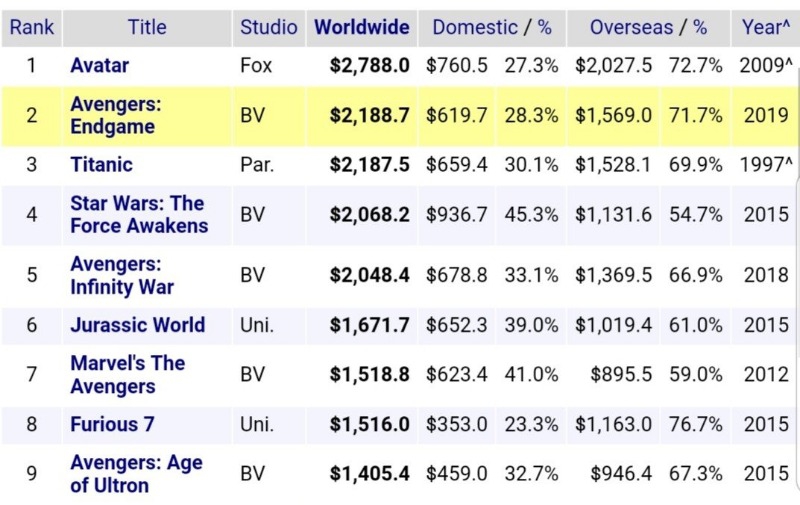The width and height of the screenshot is (800, 505).
Task: Open the Jurassic World movie link
Action: click(138, 325)
